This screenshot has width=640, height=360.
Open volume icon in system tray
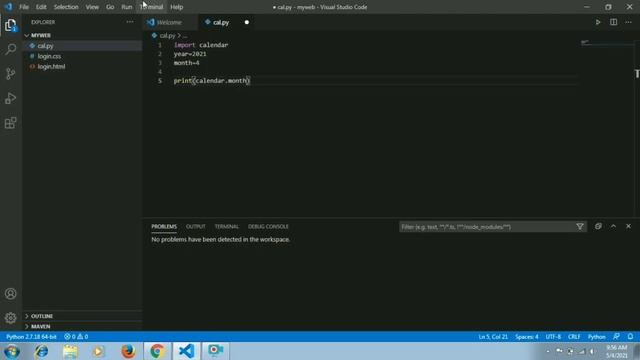[593, 351]
